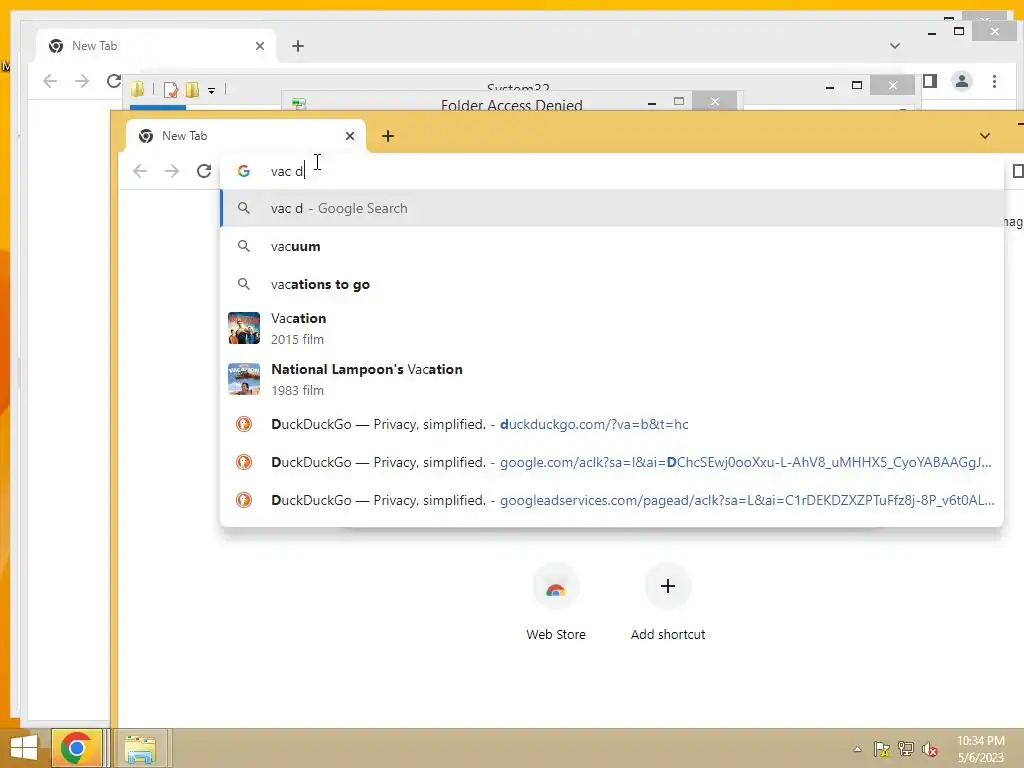This screenshot has height=768, width=1024.
Task: Select the Vacation 2015 film suggestion
Action: click(612, 328)
